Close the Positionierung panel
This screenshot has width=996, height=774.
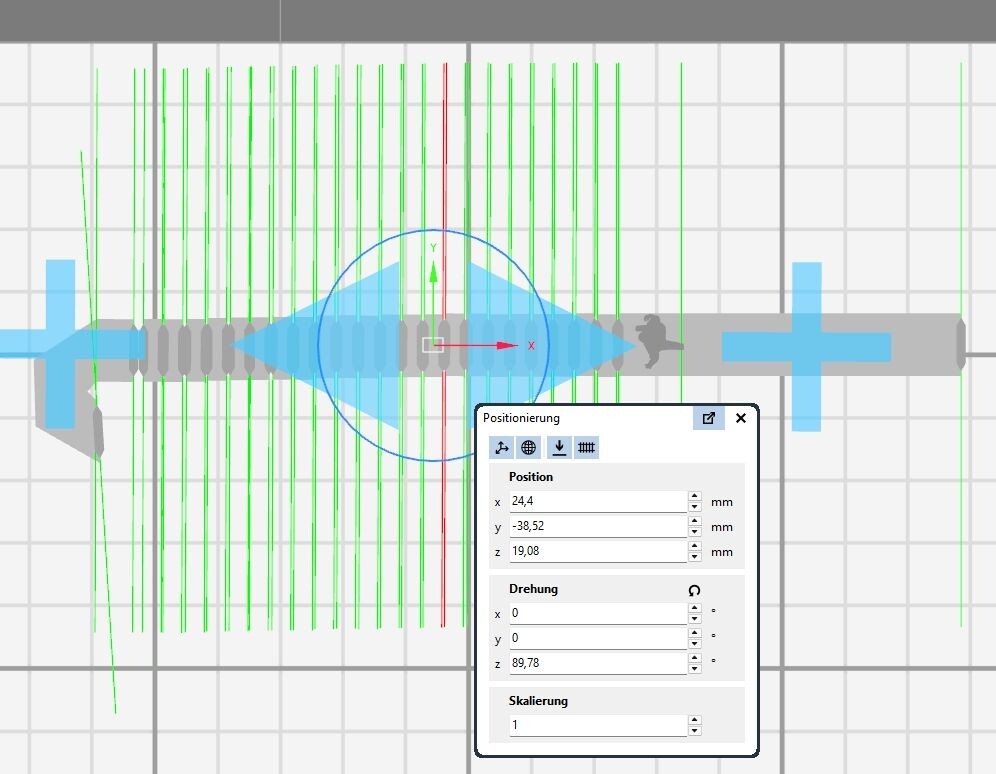click(x=741, y=418)
